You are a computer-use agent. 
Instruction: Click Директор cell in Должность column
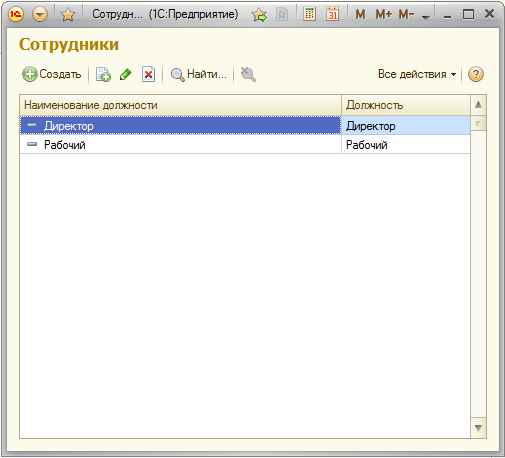[406, 126]
